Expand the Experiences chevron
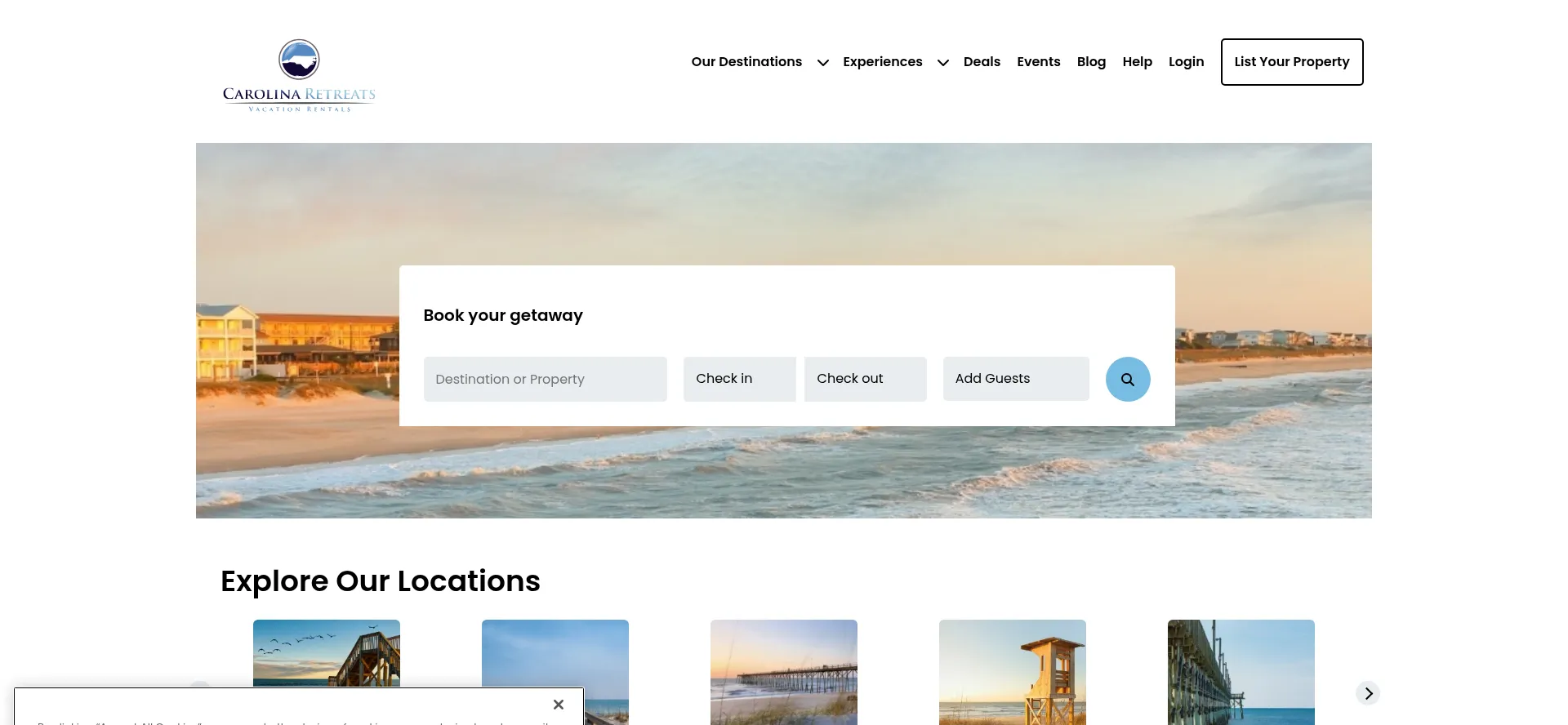This screenshot has width=1568, height=725. click(943, 63)
